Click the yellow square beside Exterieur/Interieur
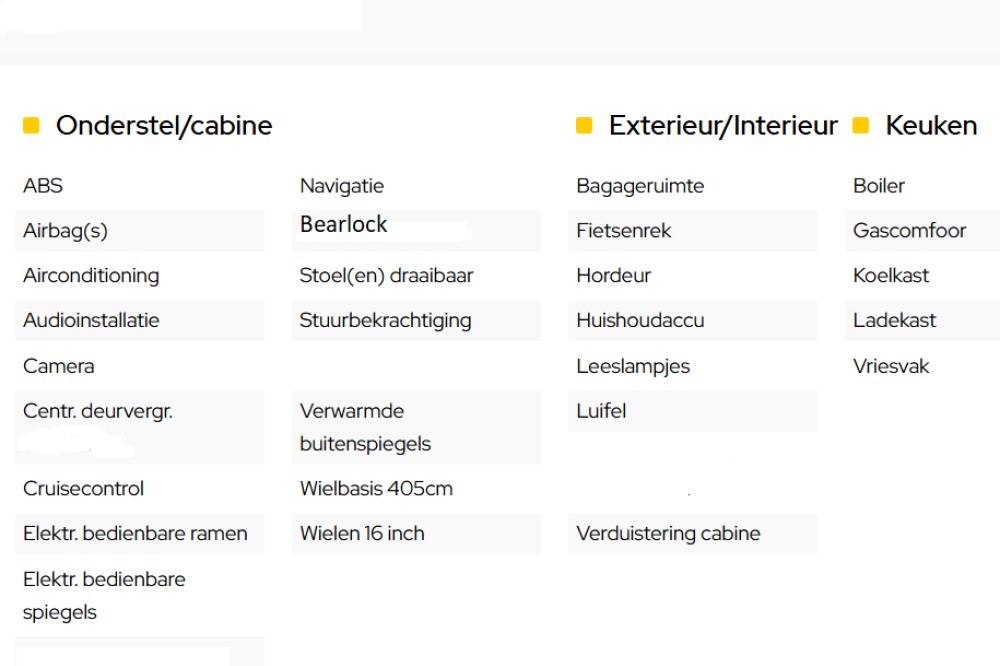1000x666 pixels. pos(584,125)
